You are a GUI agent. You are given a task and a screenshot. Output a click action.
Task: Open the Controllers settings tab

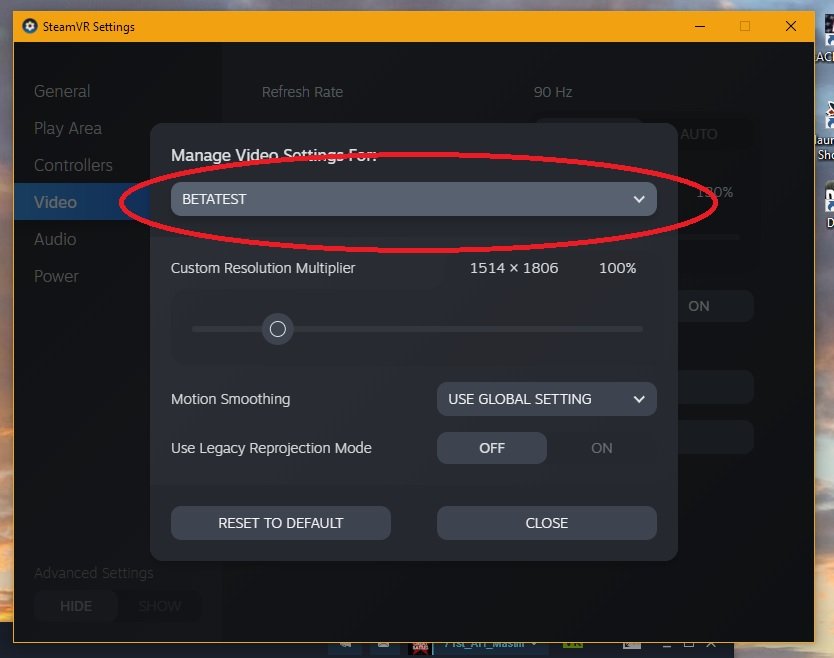point(73,165)
